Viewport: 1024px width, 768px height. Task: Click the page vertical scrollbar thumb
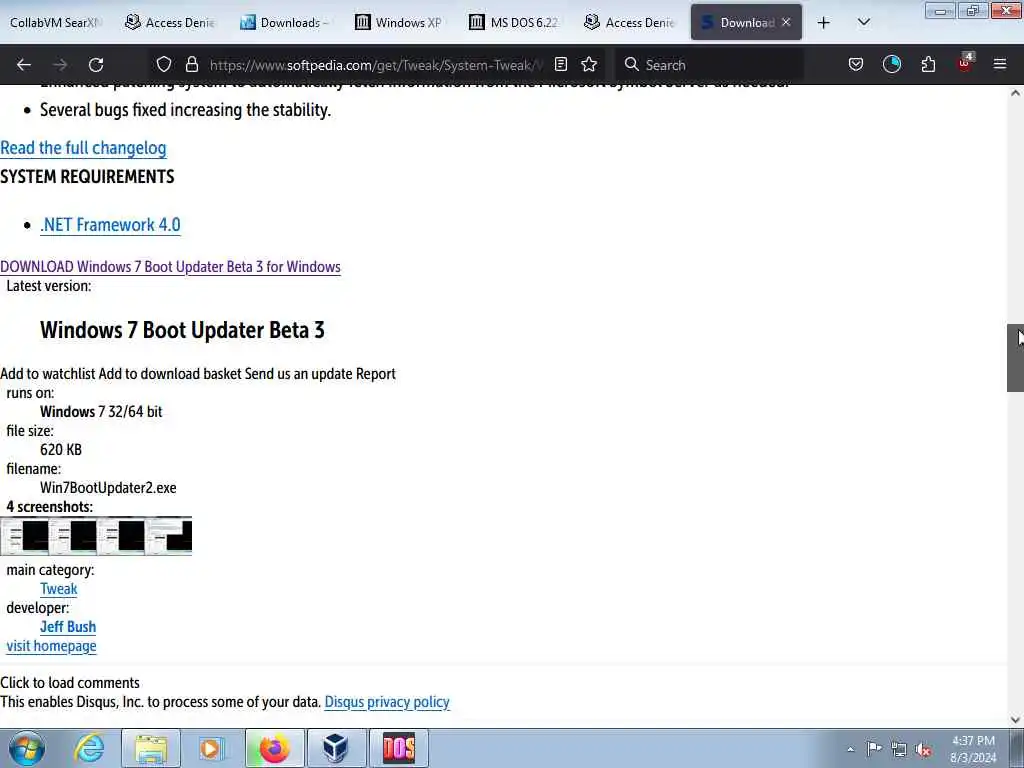coord(1015,358)
